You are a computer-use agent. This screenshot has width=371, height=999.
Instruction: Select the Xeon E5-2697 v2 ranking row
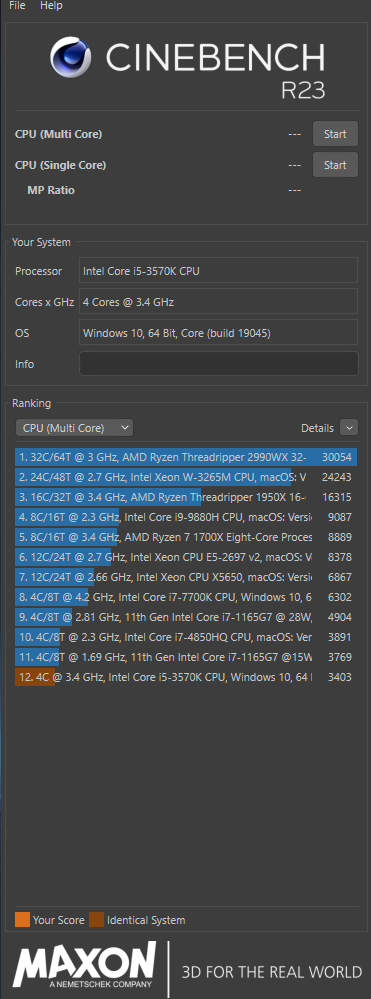tap(186, 557)
